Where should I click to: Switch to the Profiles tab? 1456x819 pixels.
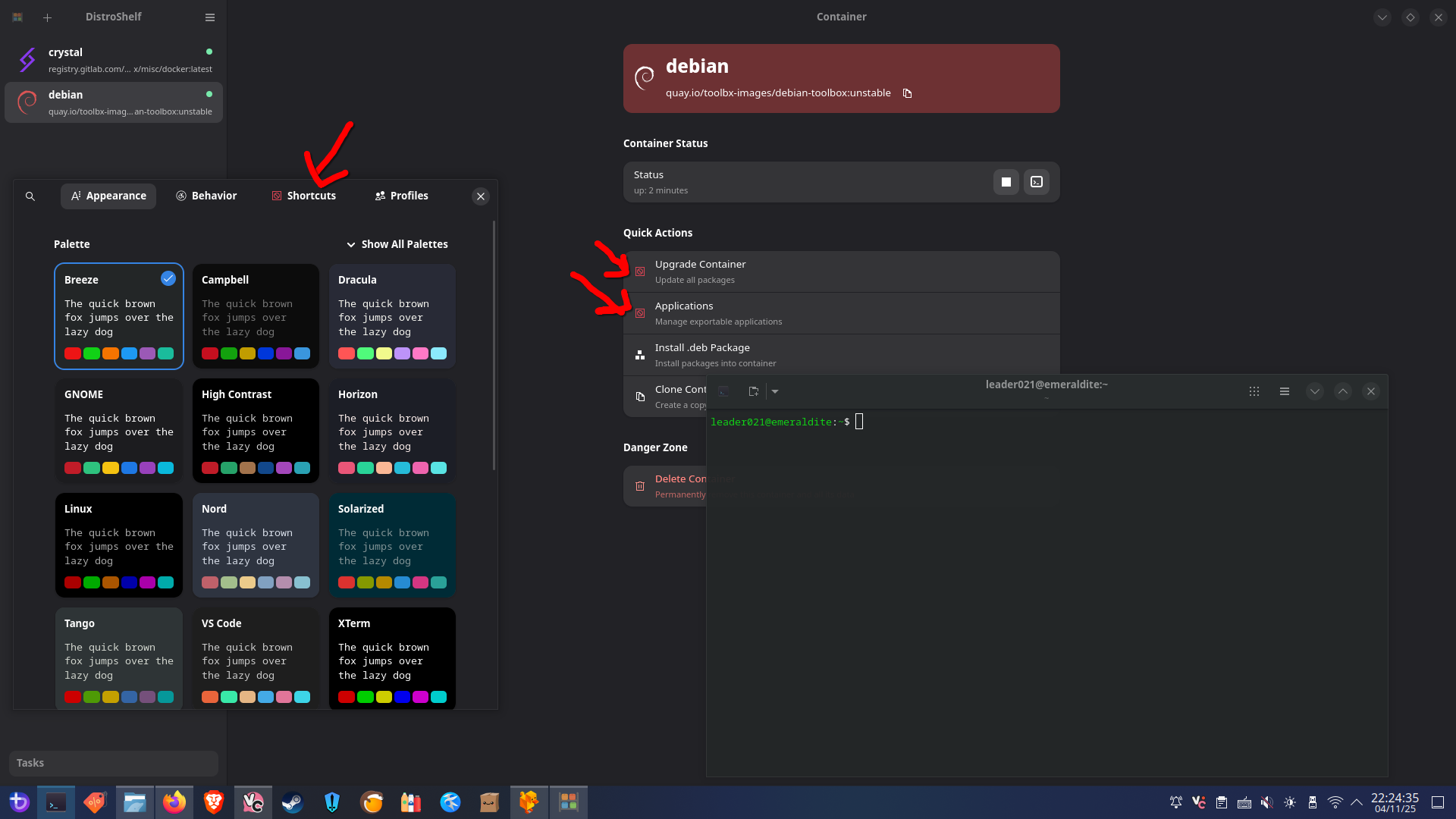[401, 196]
